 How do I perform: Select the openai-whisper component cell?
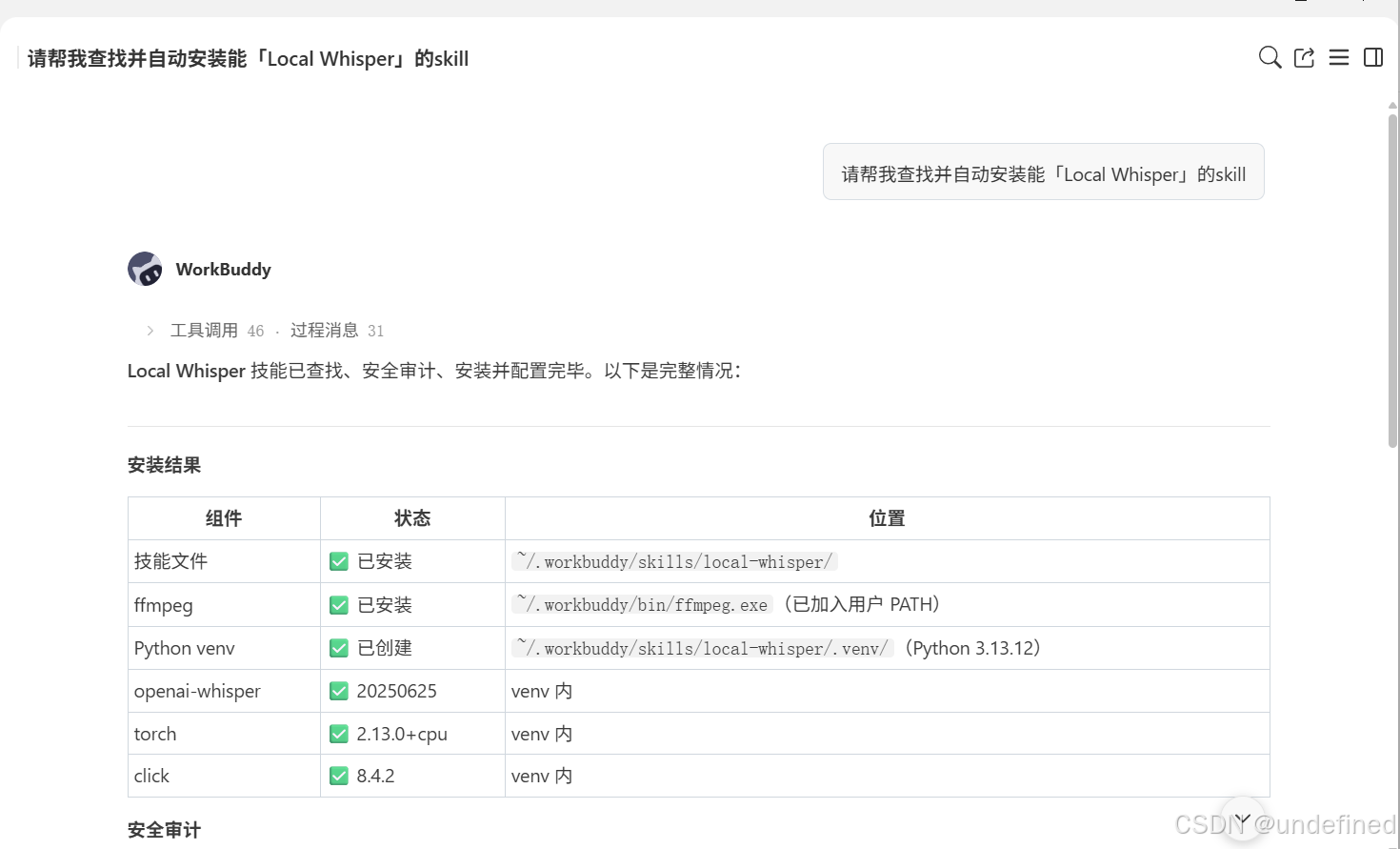pyautogui.click(x=224, y=691)
